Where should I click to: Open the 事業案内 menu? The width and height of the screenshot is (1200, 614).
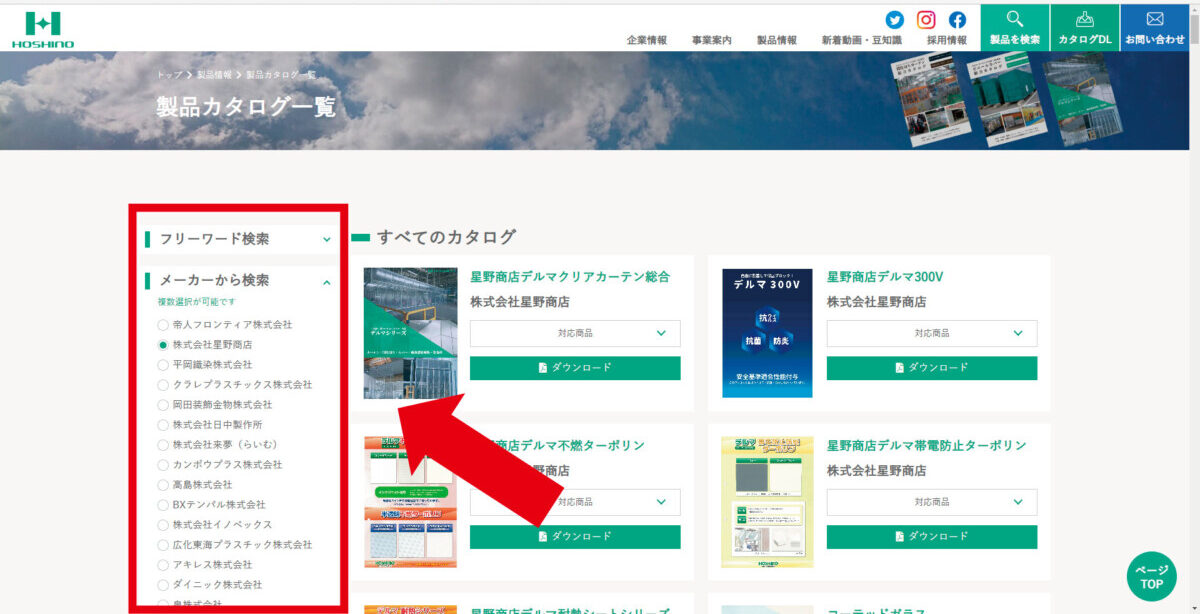(712, 40)
